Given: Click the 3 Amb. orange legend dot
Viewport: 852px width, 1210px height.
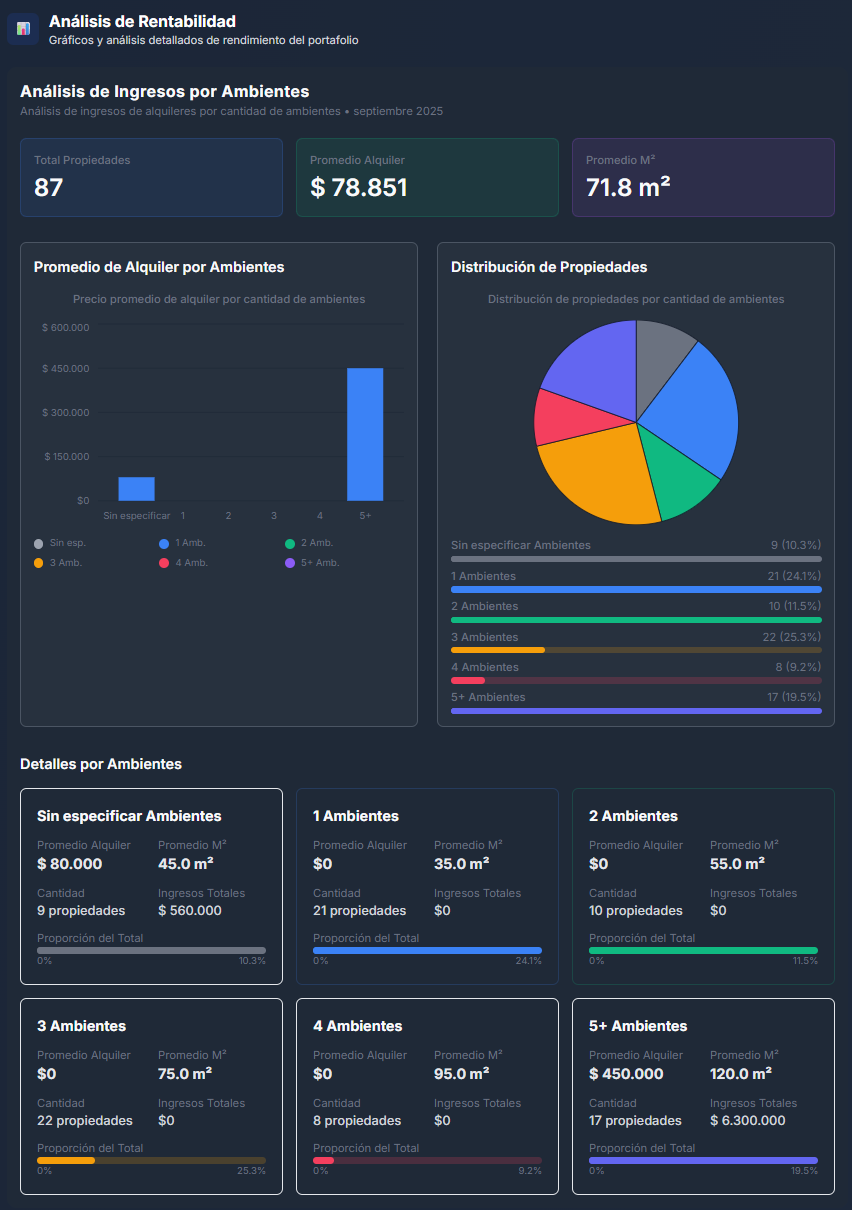Looking at the screenshot, I should click(39, 563).
